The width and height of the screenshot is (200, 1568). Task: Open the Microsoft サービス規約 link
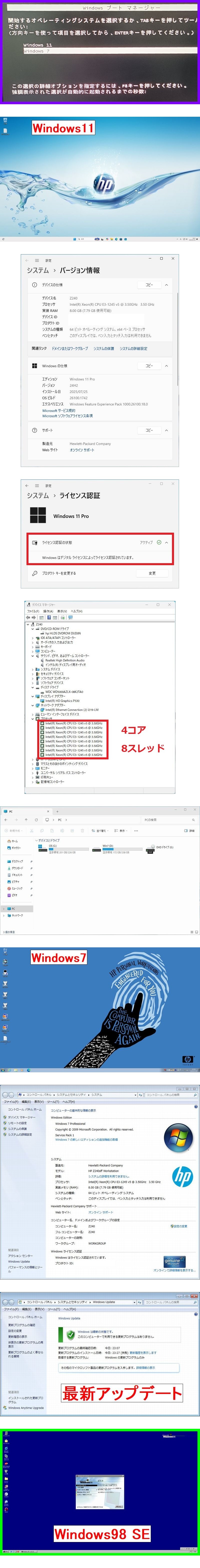click(x=59, y=411)
